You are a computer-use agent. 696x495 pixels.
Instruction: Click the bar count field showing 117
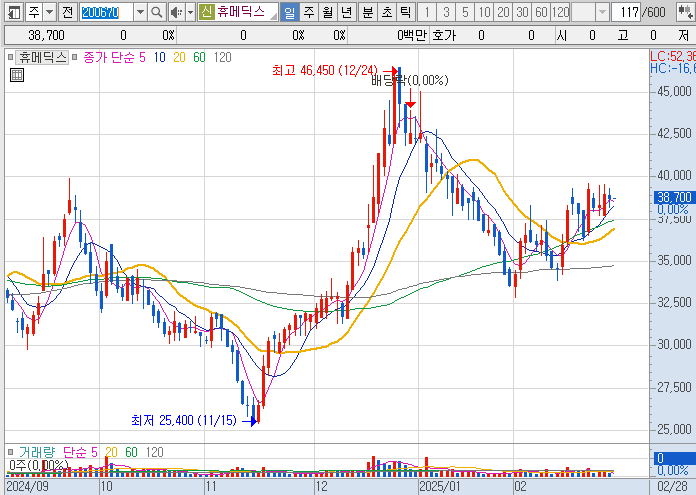(626, 12)
